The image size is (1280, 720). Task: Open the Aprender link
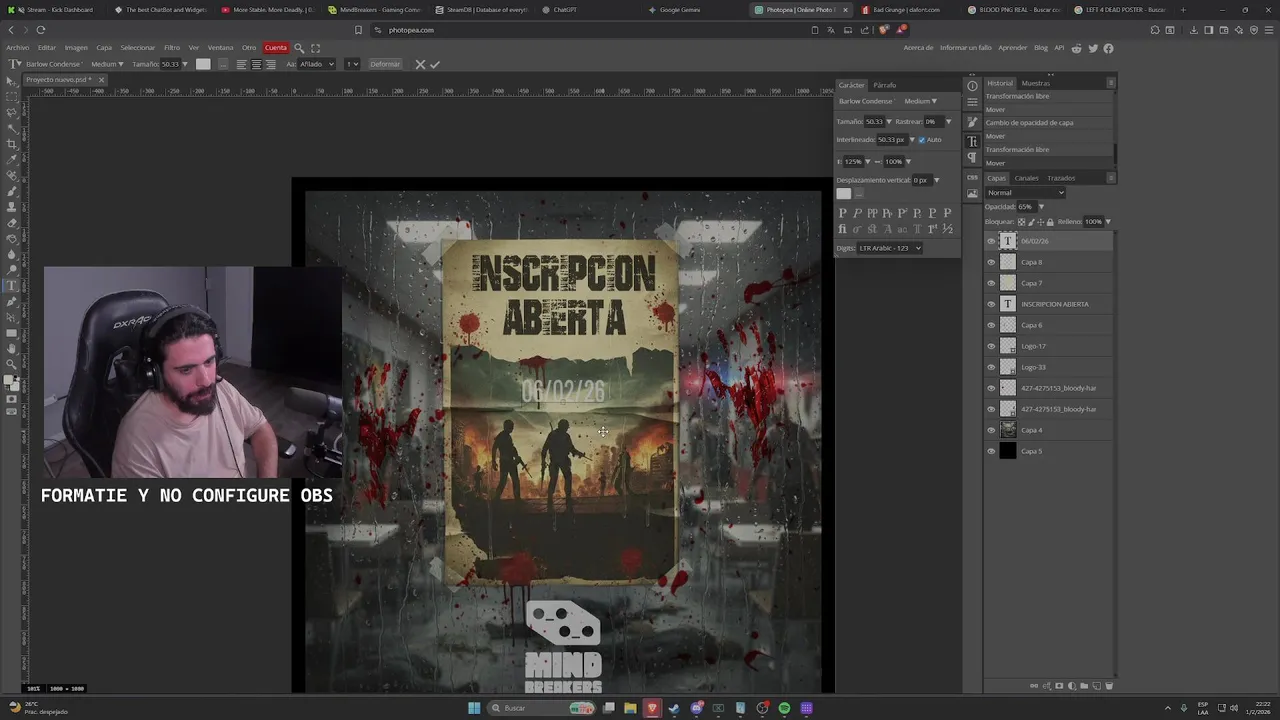tap(1012, 48)
